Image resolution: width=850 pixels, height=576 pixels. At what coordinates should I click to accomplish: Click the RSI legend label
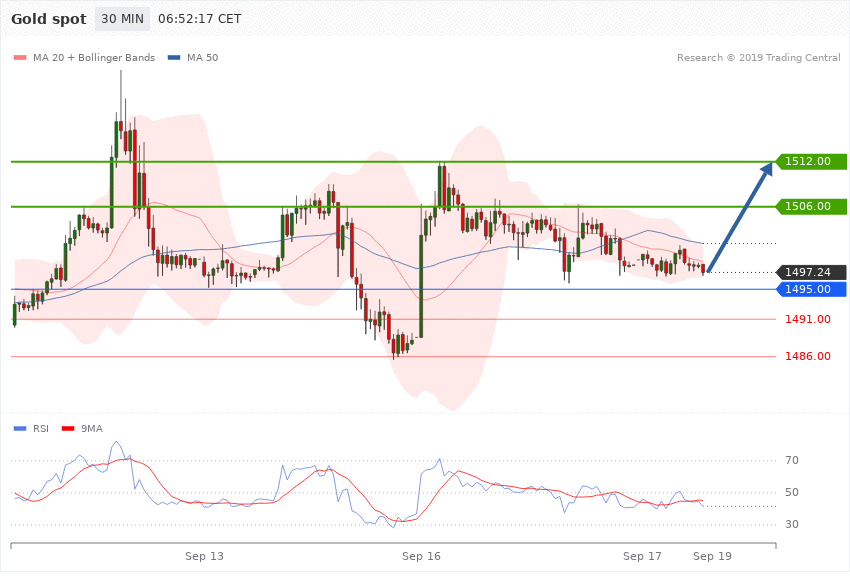pos(41,429)
